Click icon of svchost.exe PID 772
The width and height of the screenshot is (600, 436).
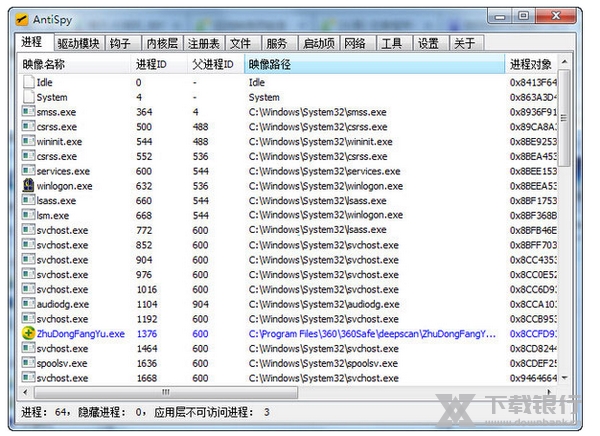(x=28, y=230)
